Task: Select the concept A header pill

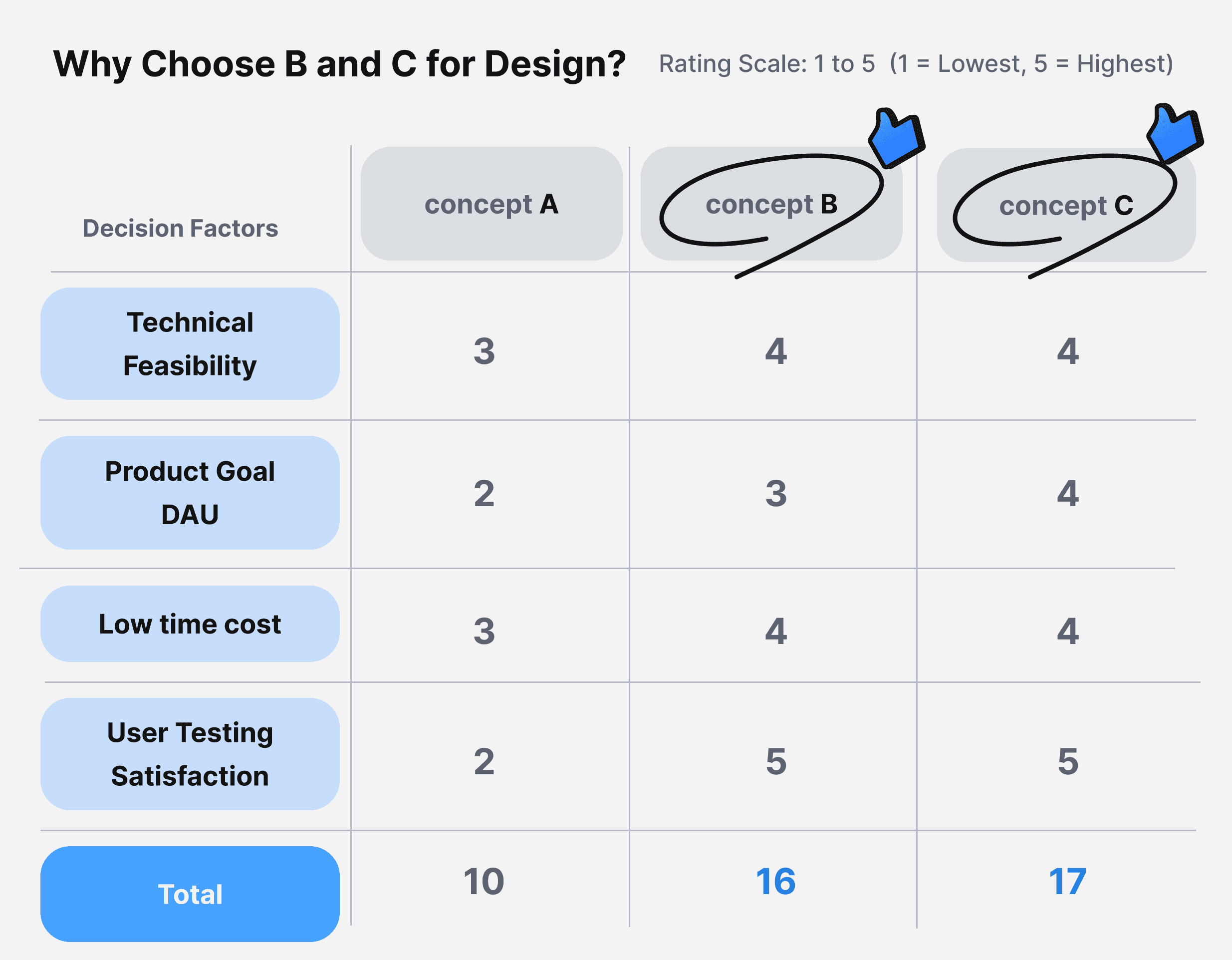Action: [492, 204]
